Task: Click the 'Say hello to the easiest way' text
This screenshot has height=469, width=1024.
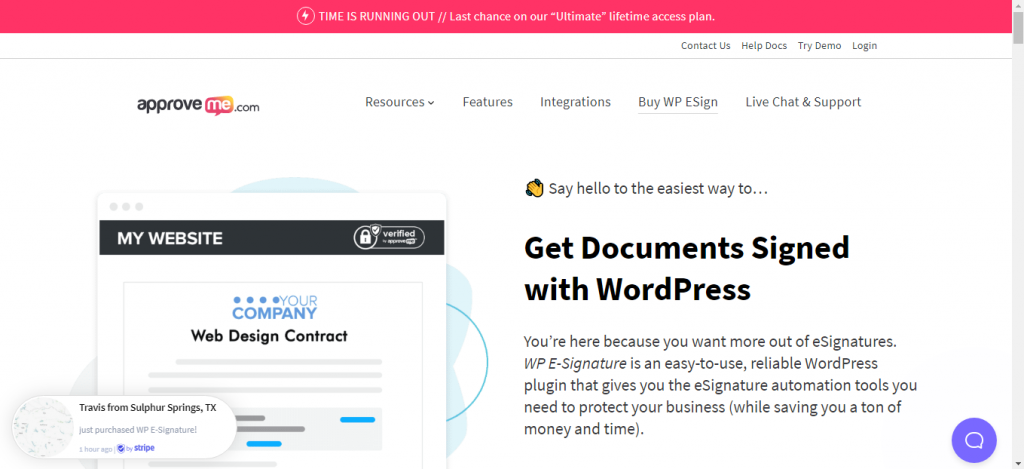Action: click(x=658, y=189)
